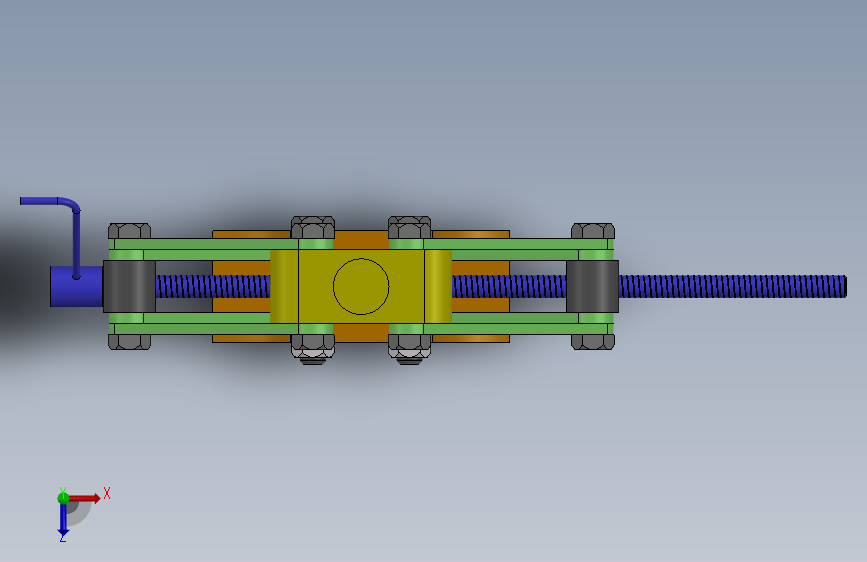Click the circular hole on yellow center block
This screenshot has height=562, width=867.
click(361, 287)
